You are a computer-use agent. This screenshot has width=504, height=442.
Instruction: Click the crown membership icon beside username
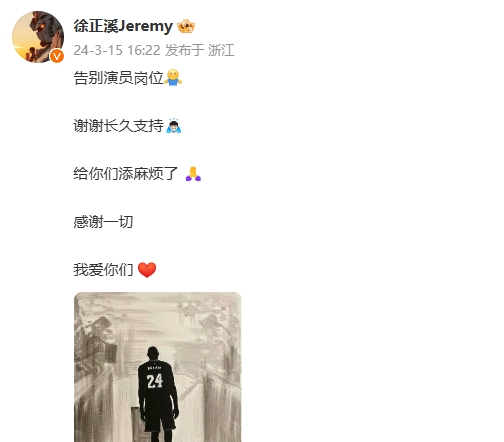pyautogui.click(x=186, y=26)
